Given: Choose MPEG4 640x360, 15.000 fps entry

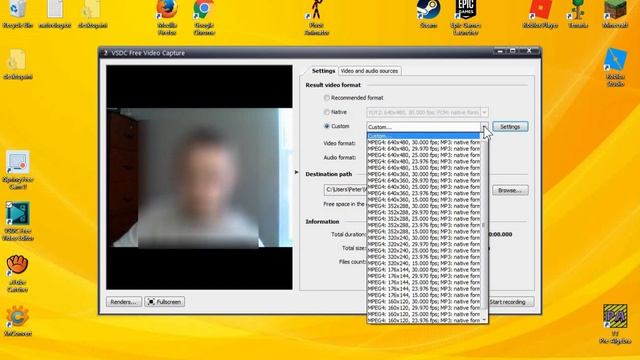Looking at the screenshot, I should point(423,200).
